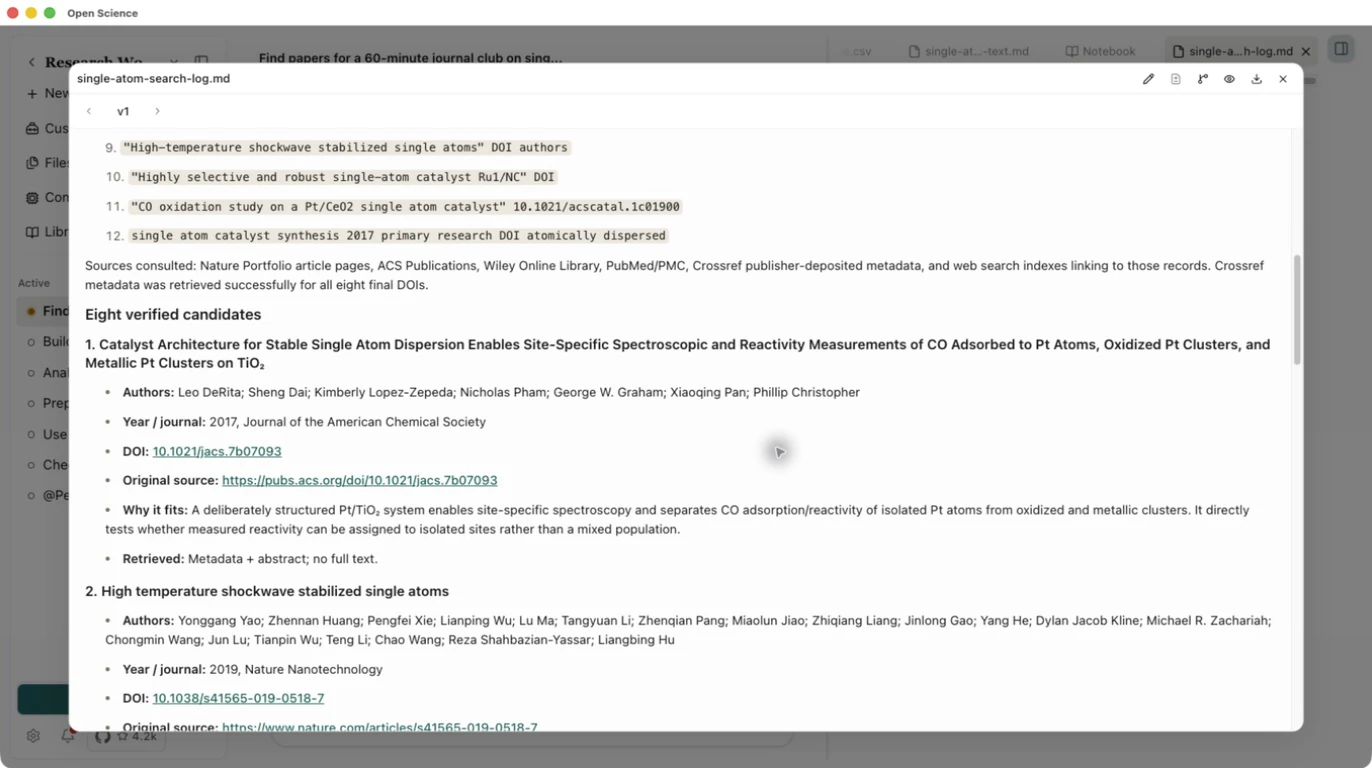Click the document's vertical scrollbar thumb
Viewport: 1372px width, 768px height.
pyautogui.click(x=1298, y=309)
